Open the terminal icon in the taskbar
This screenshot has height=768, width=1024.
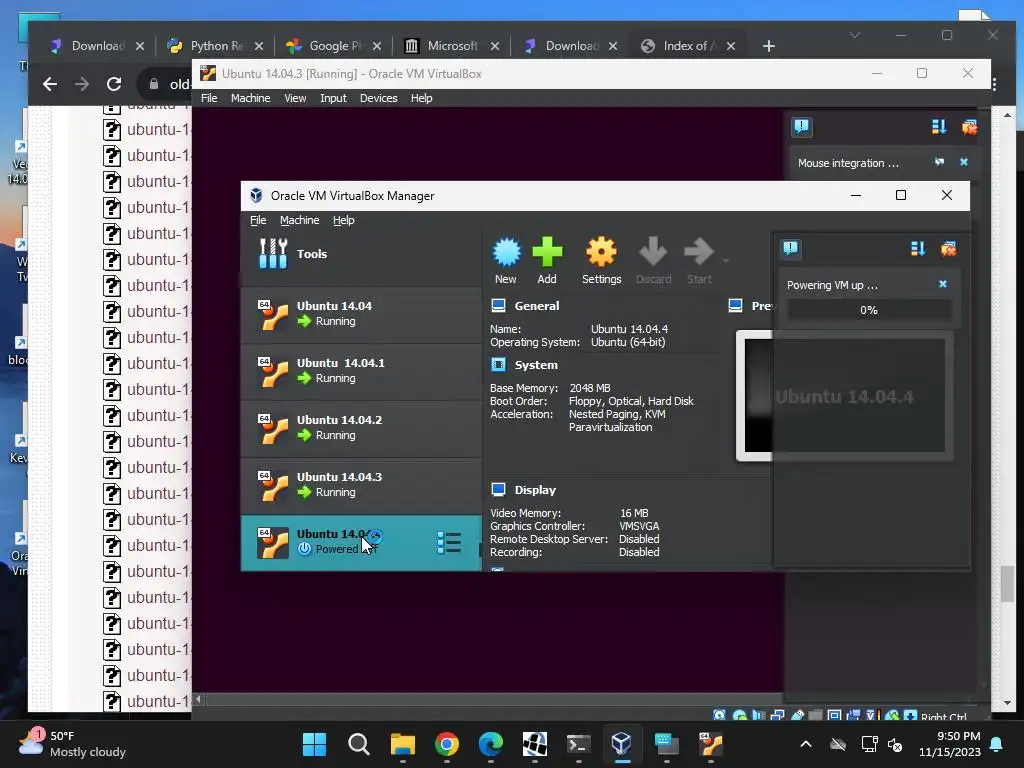coord(579,744)
